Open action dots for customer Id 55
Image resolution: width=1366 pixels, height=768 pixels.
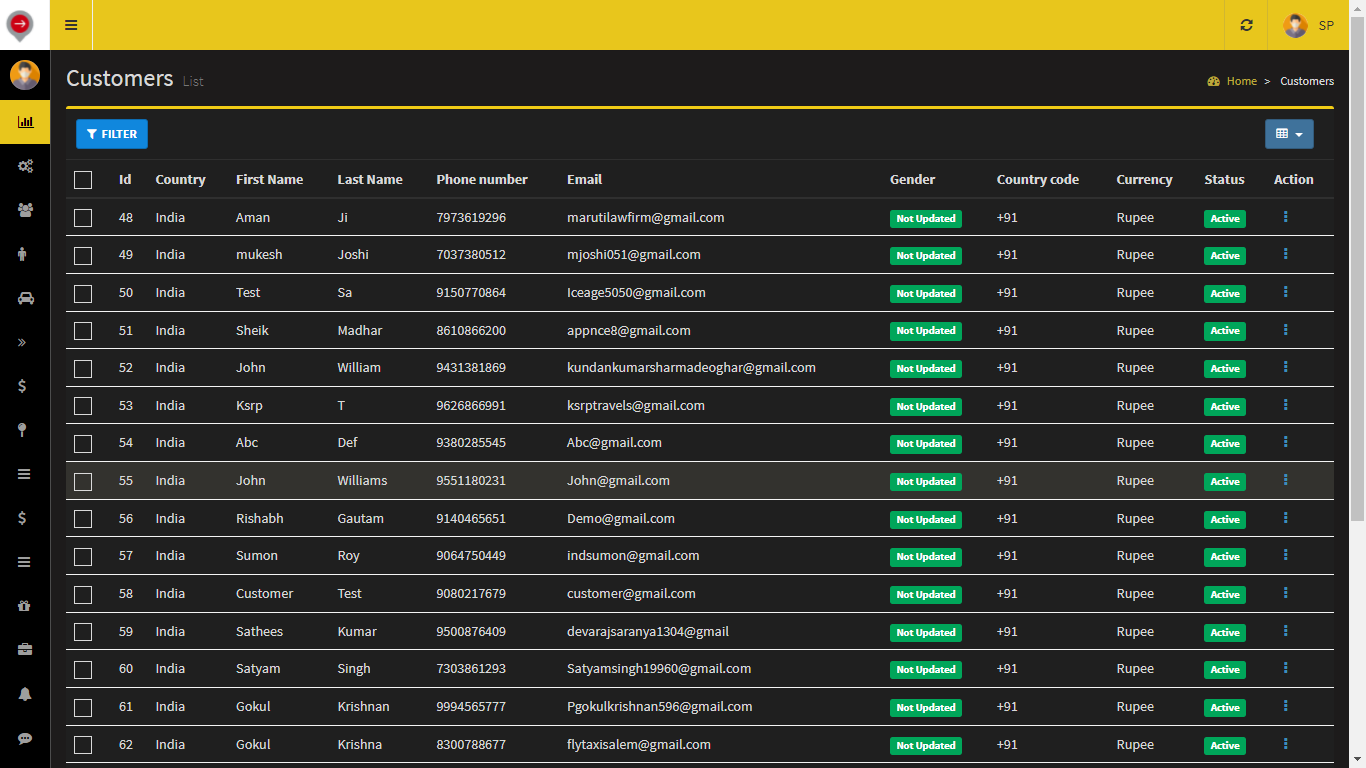click(x=1285, y=480)
